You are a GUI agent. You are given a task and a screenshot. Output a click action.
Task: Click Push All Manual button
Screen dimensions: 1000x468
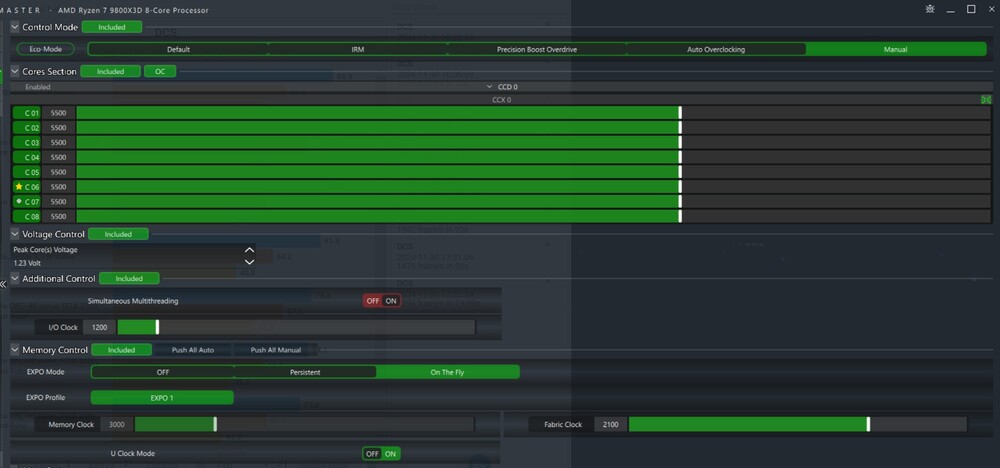(276, 350)
